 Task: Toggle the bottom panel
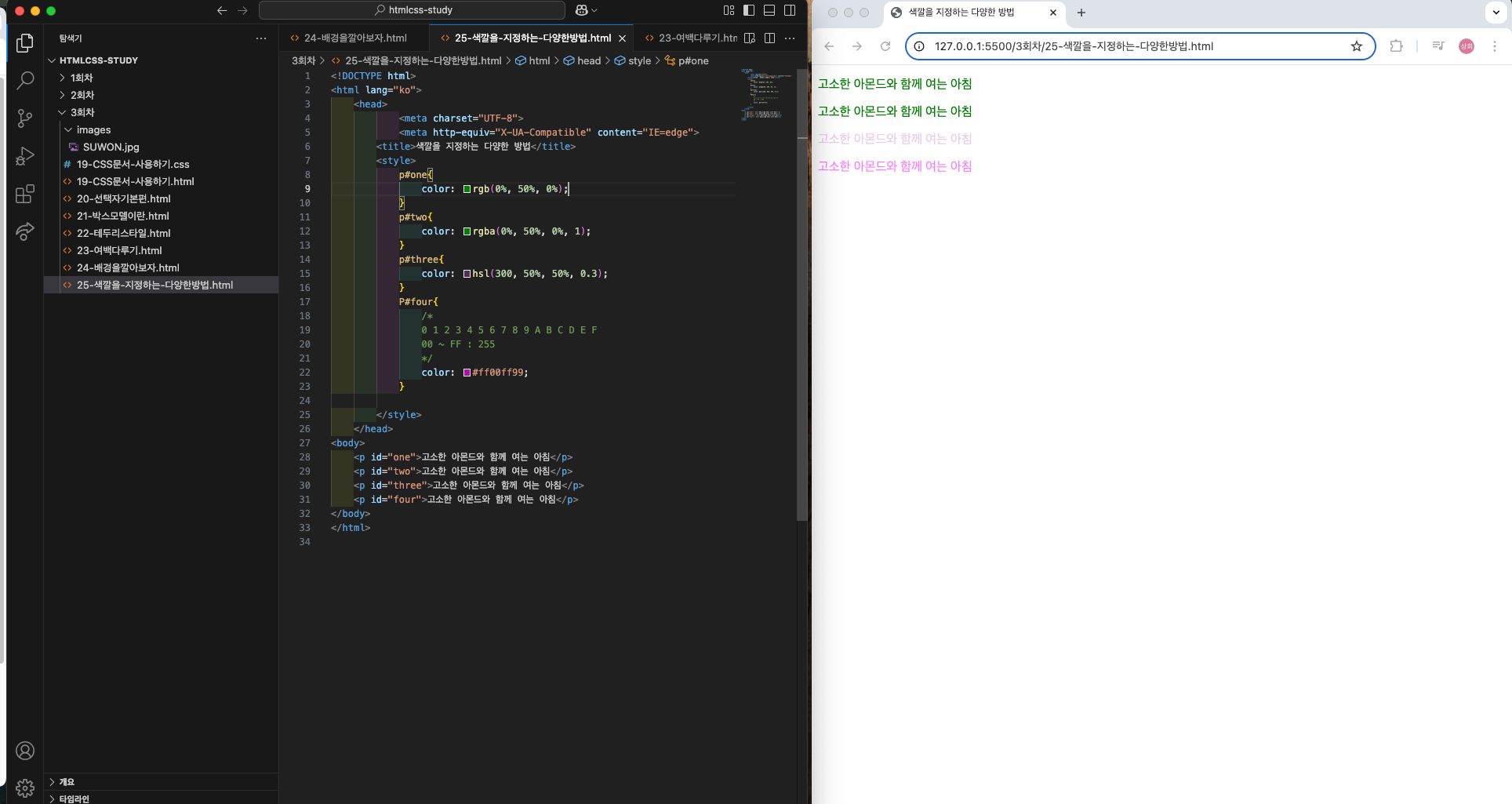(x=769, y=10)
